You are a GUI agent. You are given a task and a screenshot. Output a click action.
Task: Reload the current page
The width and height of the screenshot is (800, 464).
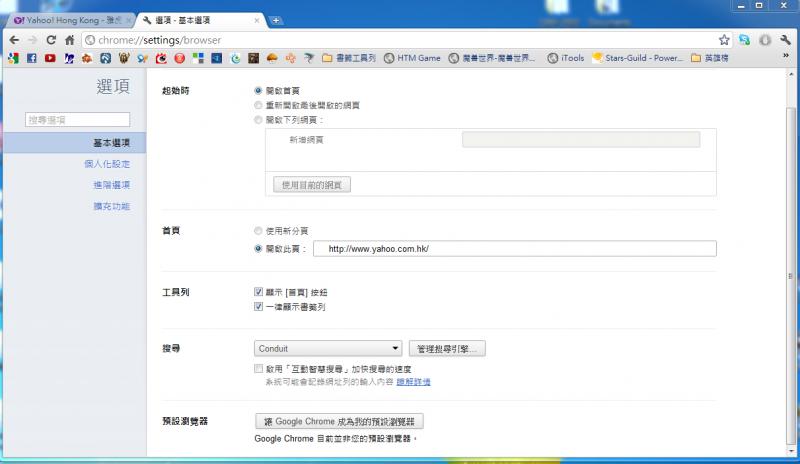(x=51, y=40)
